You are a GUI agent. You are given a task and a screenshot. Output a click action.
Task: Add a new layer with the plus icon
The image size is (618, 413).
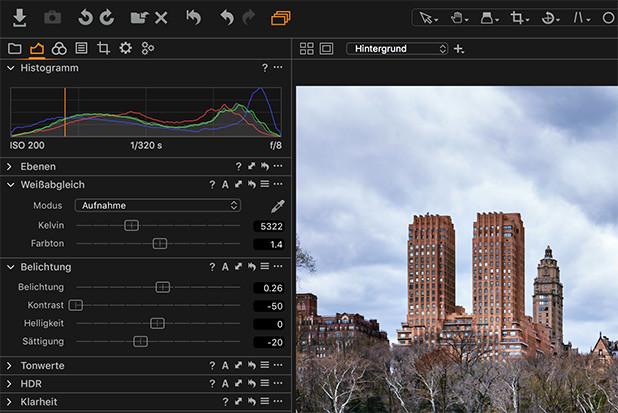pos(459,49)
